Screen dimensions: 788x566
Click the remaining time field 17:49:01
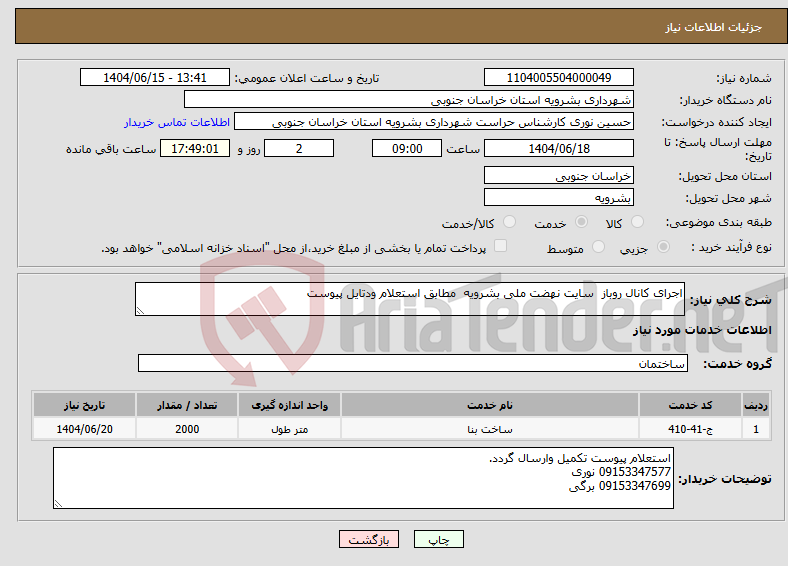195,148
